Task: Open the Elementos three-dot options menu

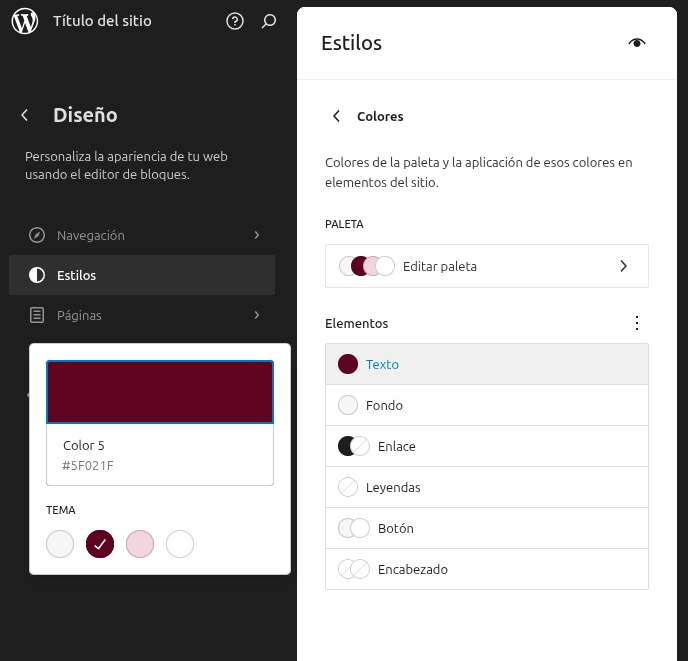Action: coord(637,323)
